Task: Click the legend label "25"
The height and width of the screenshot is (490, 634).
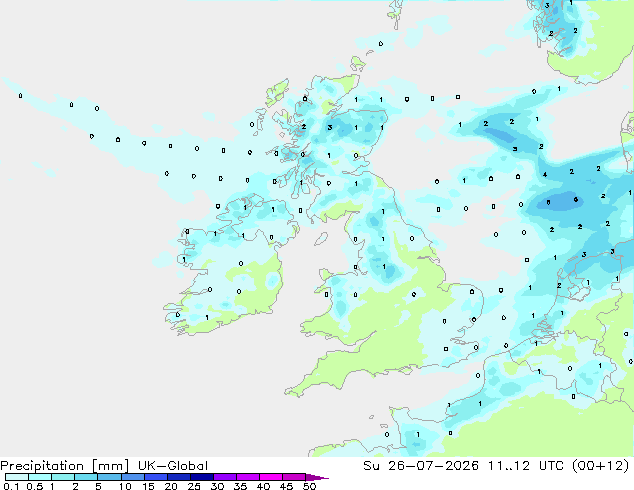Action: [194, 486]
